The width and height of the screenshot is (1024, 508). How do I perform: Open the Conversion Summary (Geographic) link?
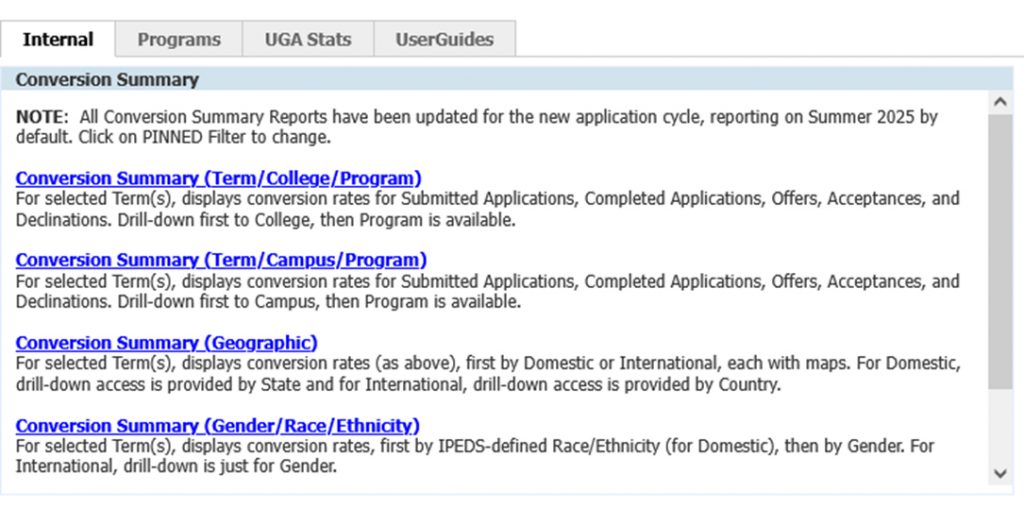click(x=167, y=343)
